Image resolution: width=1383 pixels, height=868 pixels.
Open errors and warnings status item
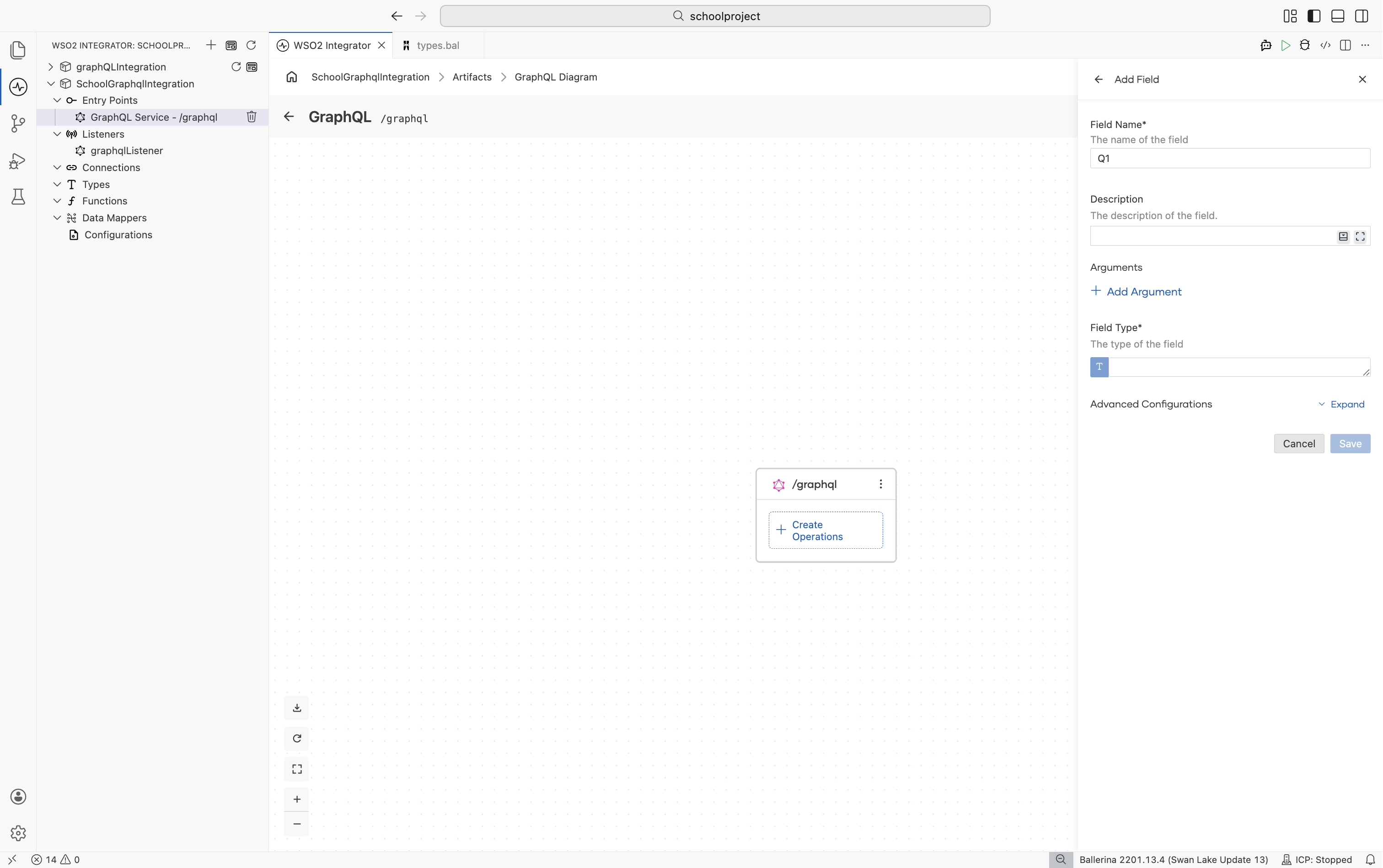pyautogui.click(x=56, y=859)
